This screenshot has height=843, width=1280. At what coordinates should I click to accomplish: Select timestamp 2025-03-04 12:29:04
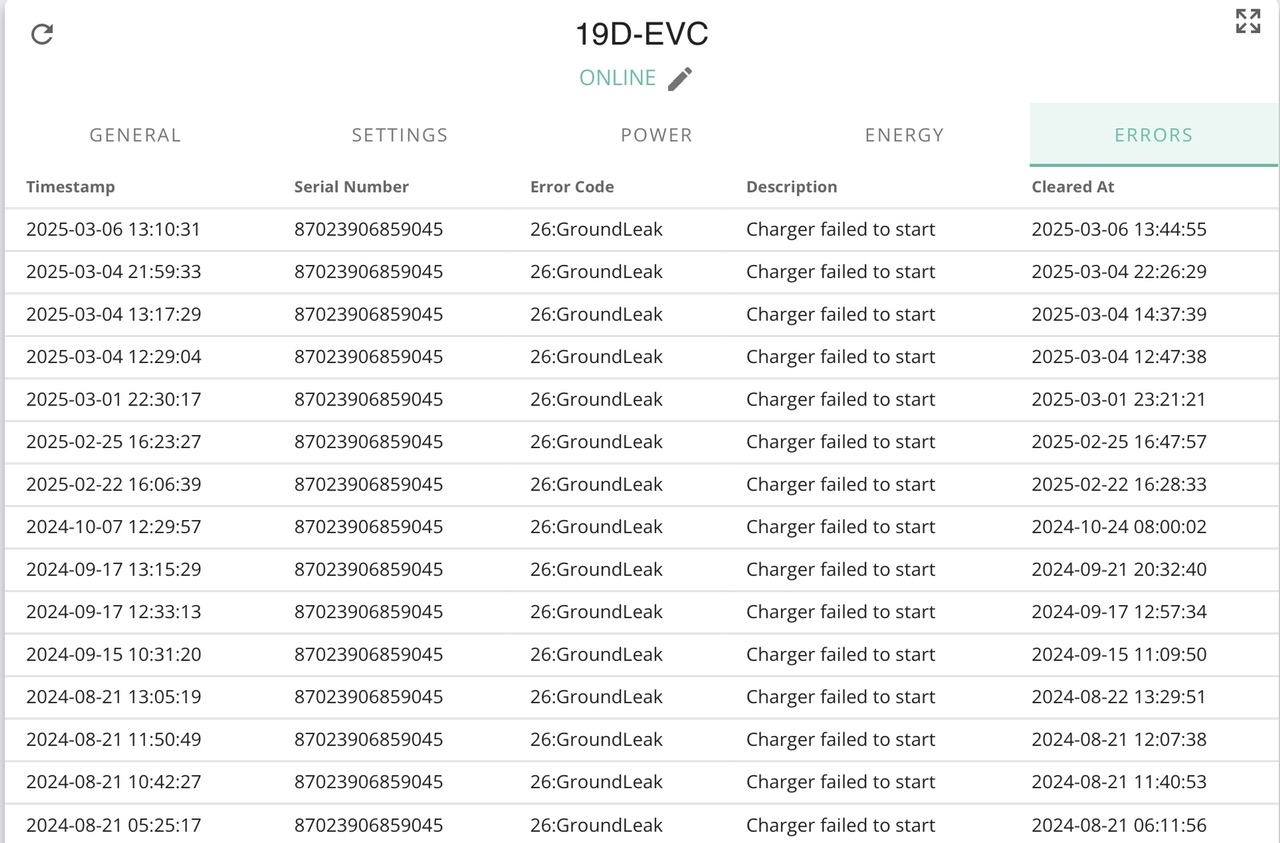click(113, 357)
